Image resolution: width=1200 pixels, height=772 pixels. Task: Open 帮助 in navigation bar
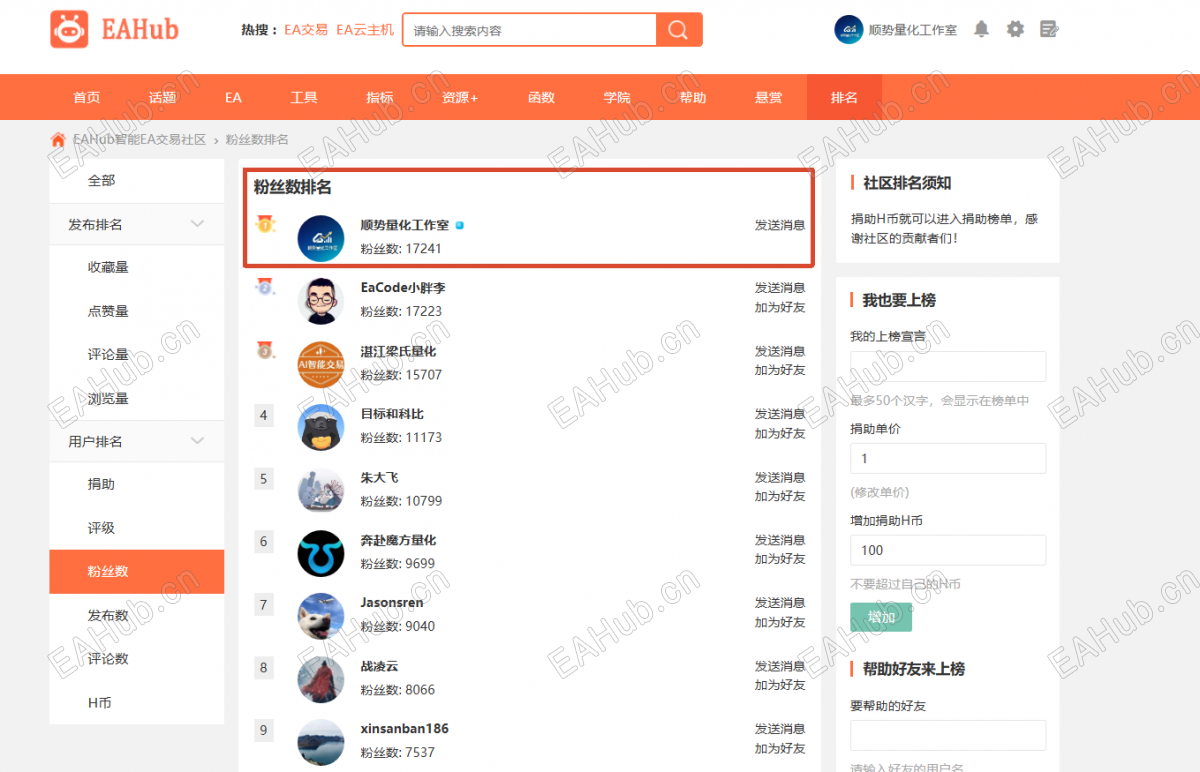[x=693, y=97]
